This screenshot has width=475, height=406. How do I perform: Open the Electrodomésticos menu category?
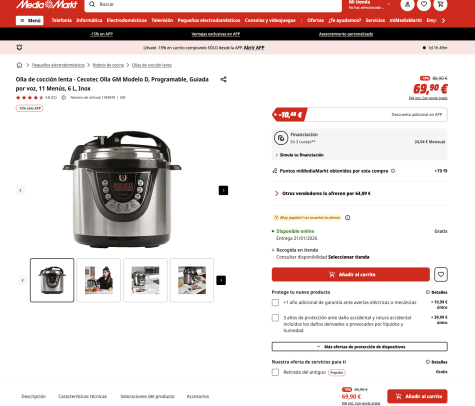pos(127,20)
